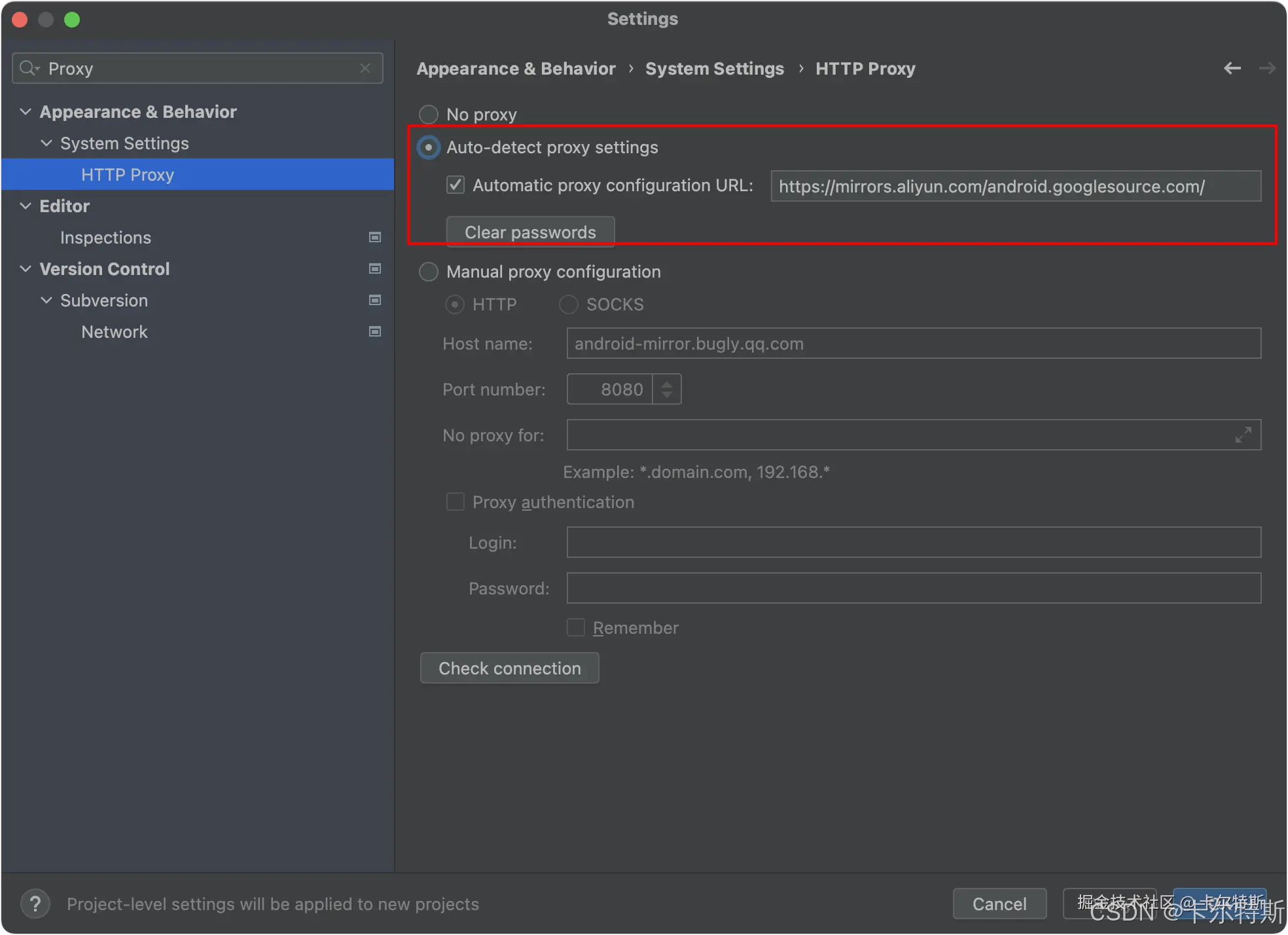Click project-level icon beside Inspections
Viewport: 1288px width, 935px height.
[375, 237]
